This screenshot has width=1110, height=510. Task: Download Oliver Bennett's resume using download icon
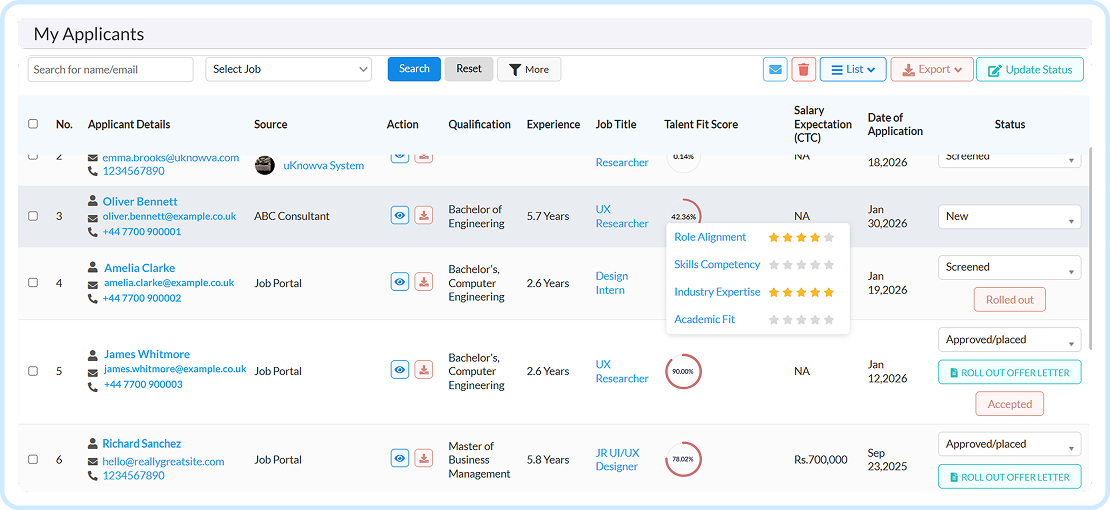423,215
